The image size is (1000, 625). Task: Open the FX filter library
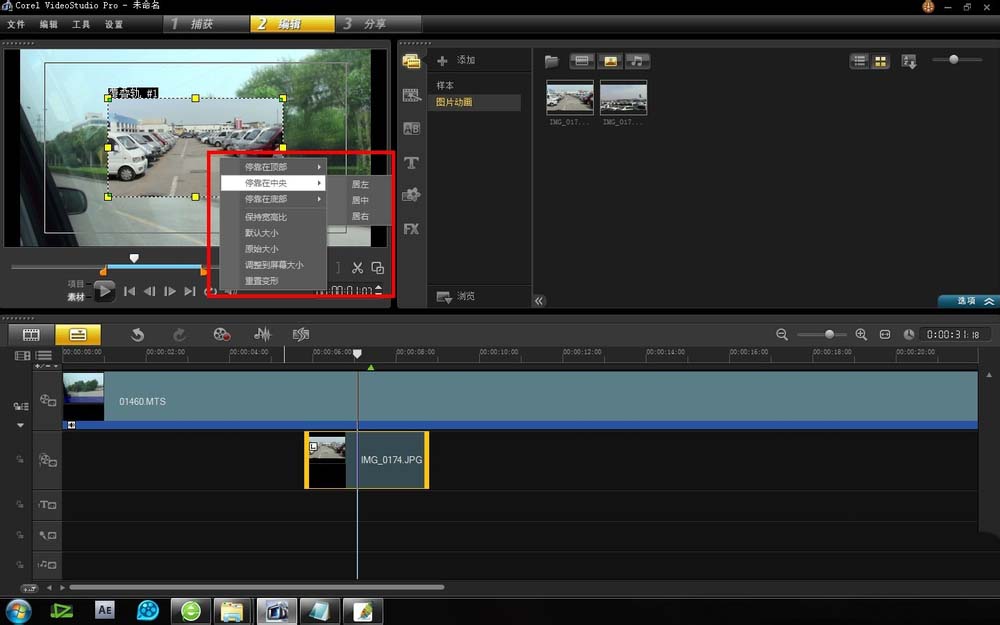click(x=411, y=229)
